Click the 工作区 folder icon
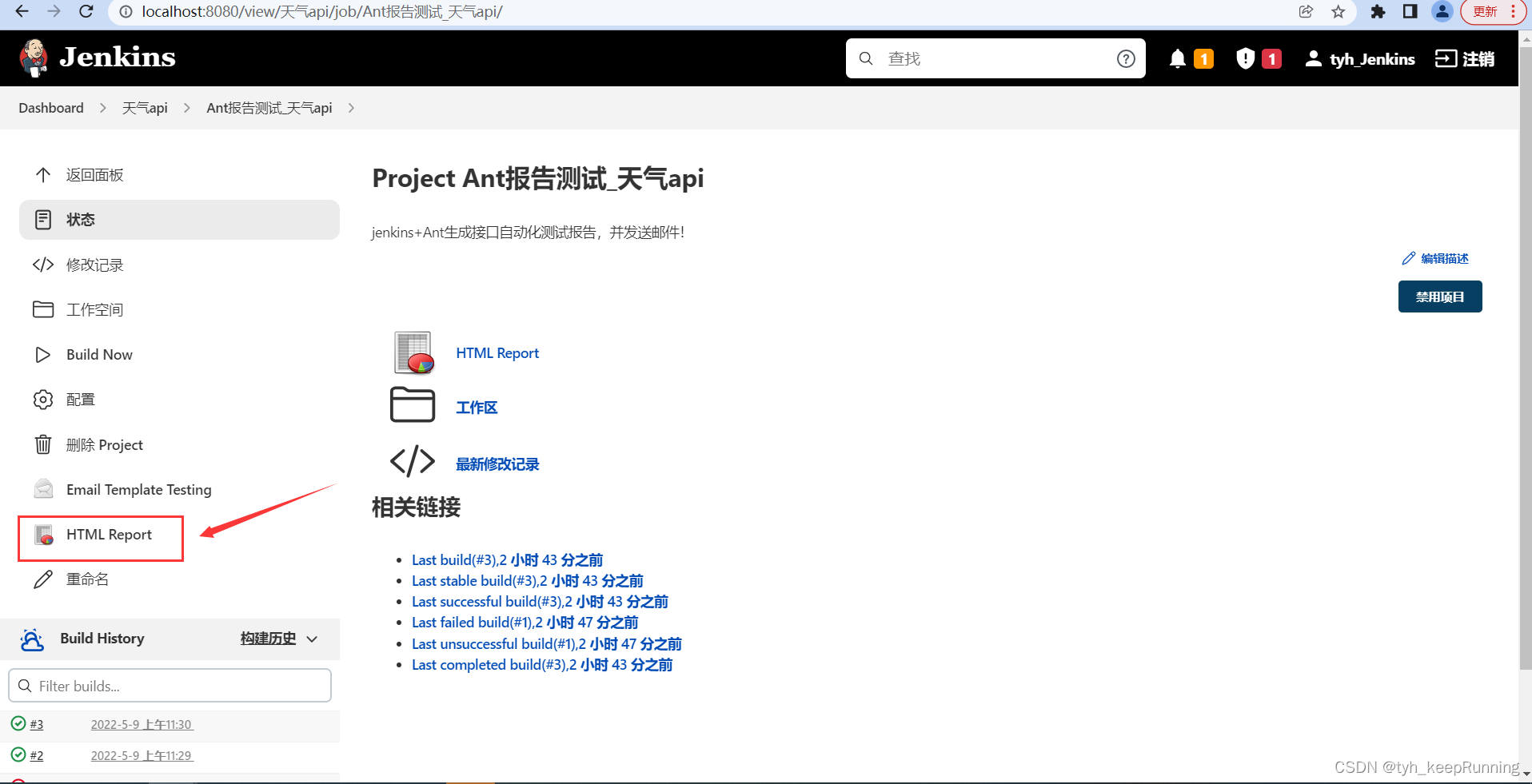 pos(413,404)
